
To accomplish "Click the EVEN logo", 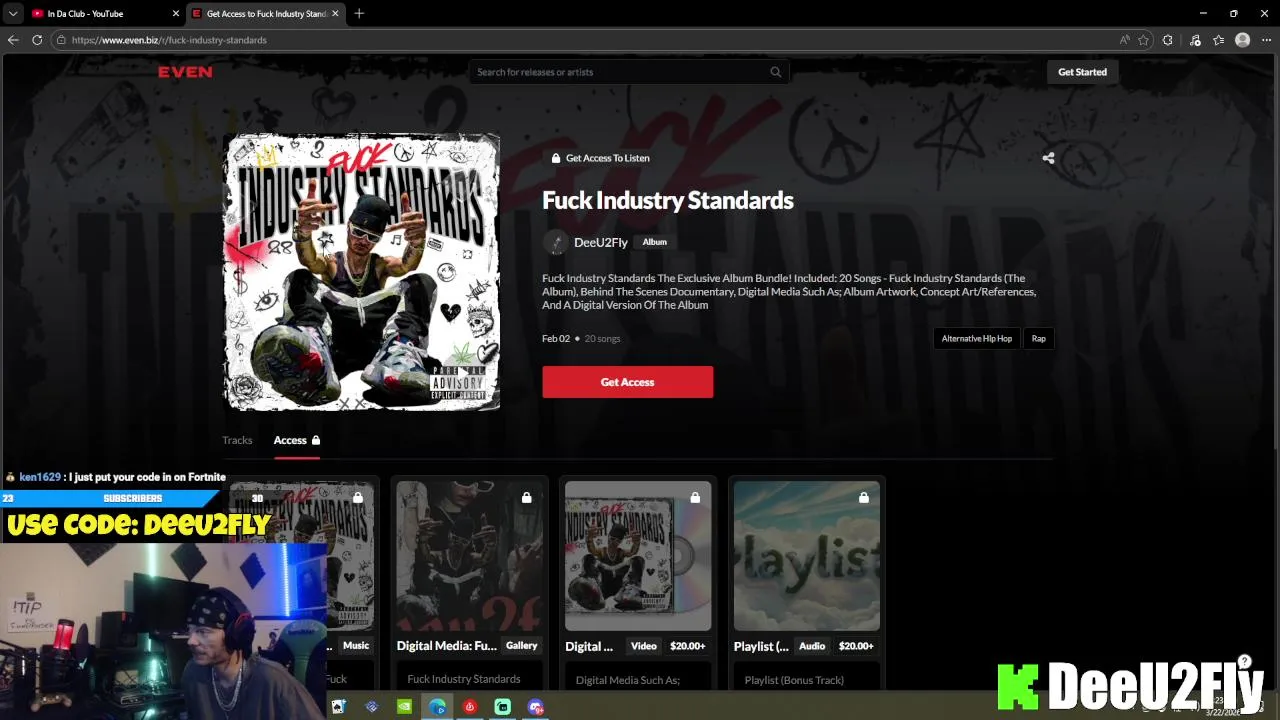I will click(x=185, y=72).
